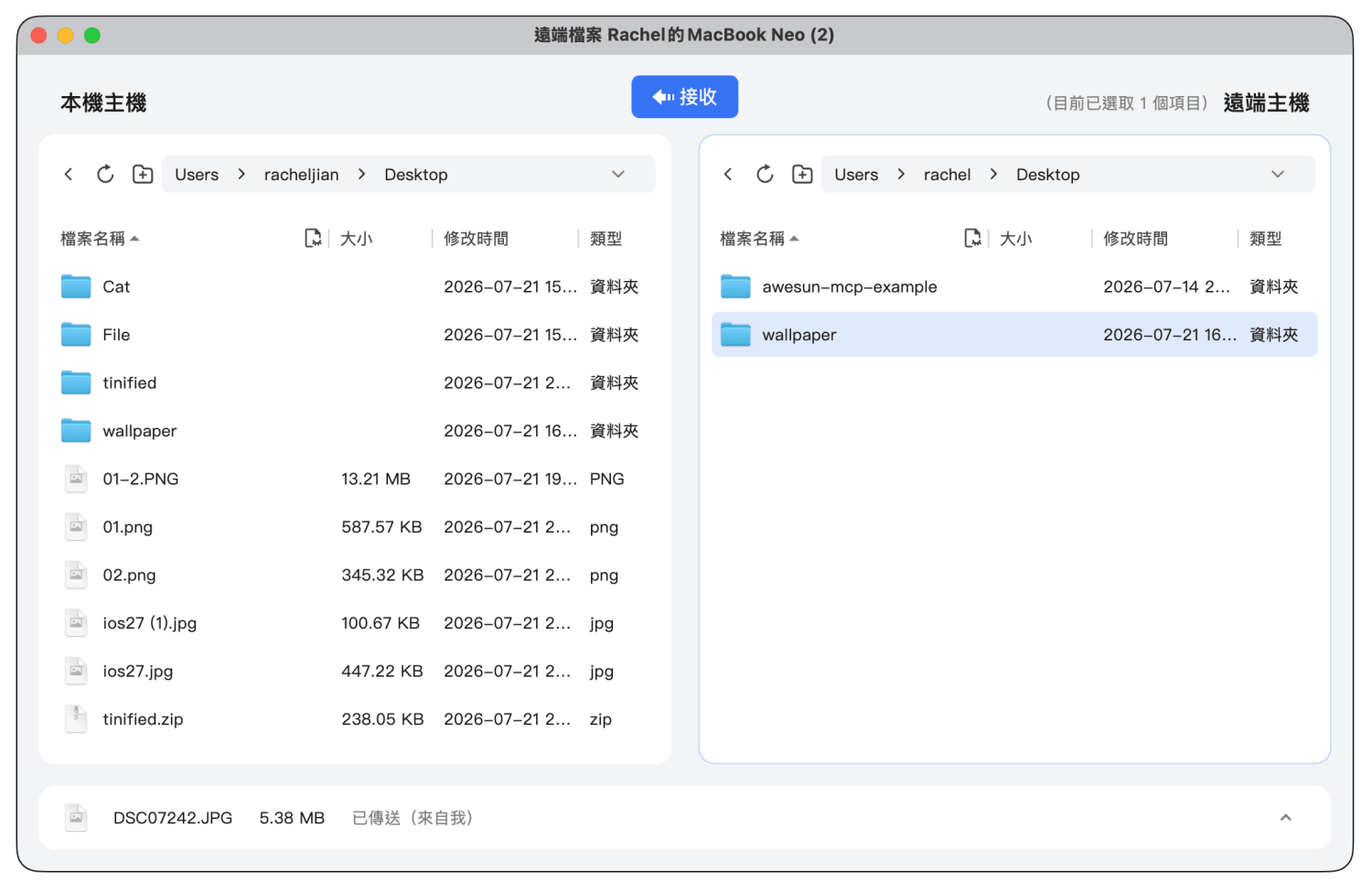
Task: Select the remote wallpaper folder icon
Action: pyautogui.click(x=735, y=335)
